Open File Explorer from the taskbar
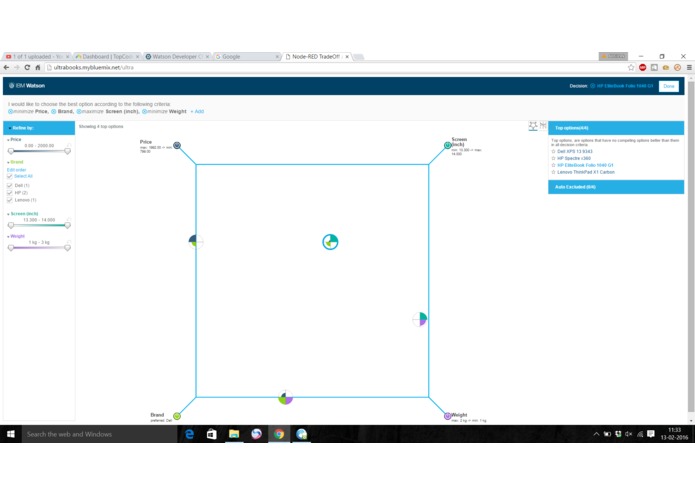Viewport: 695px width, 494px height. point(234,434)
